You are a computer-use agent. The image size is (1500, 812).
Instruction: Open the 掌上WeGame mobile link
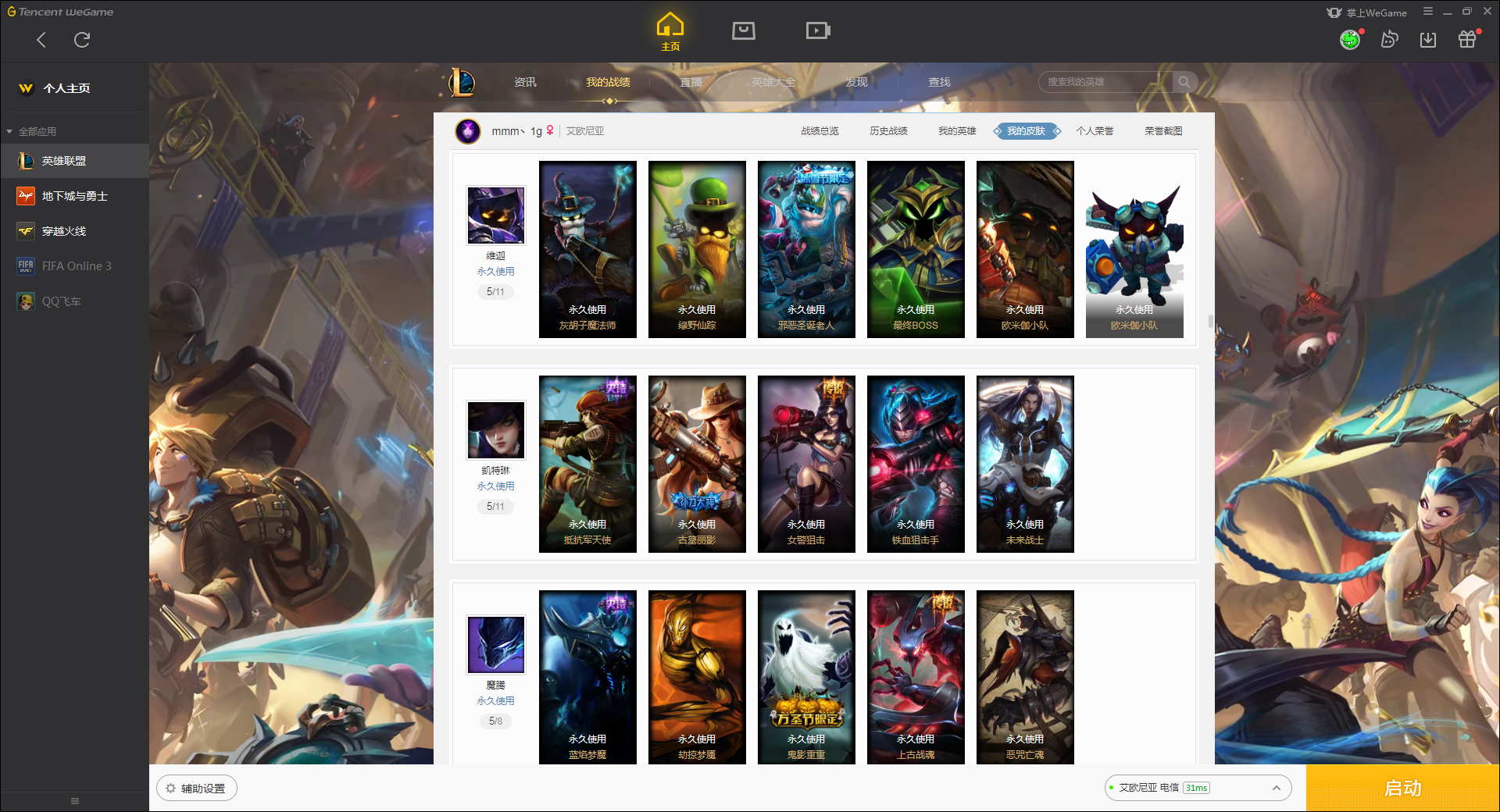(x=1366, y=12)
